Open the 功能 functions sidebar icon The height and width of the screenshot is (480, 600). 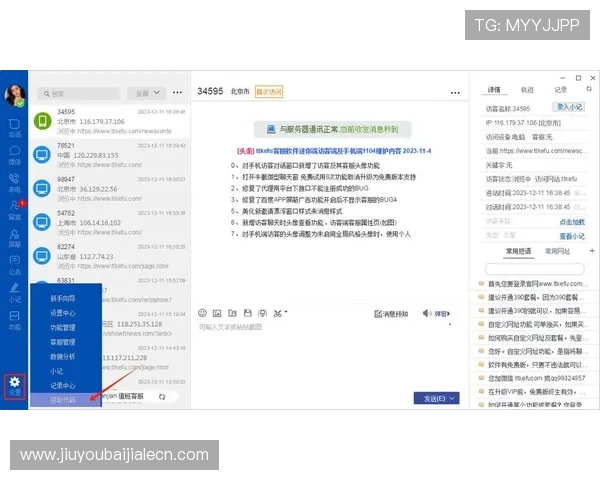point(15,321)
